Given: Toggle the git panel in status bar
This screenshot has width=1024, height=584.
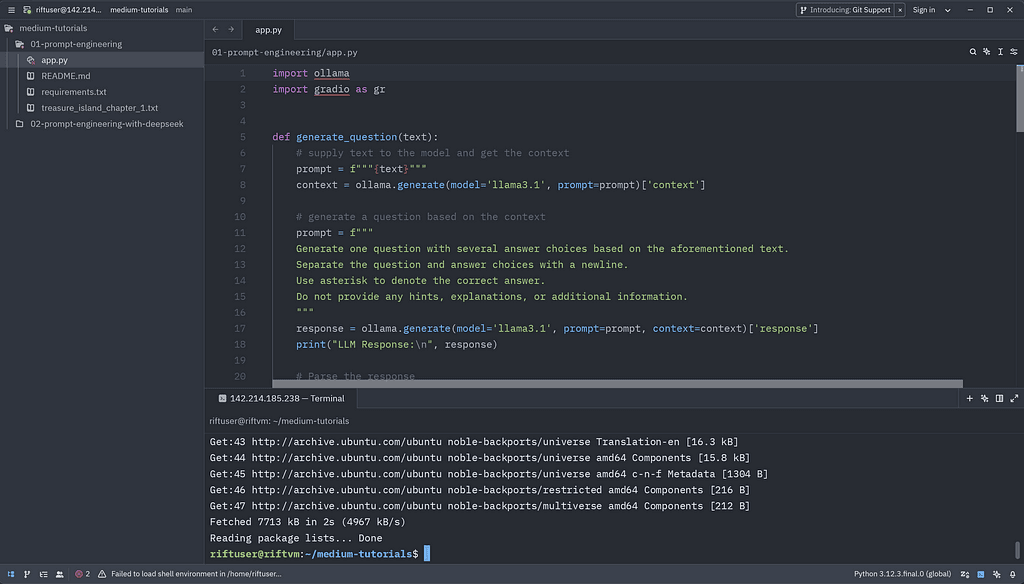Looking at the screenshot, I should [x=27, y=574].
